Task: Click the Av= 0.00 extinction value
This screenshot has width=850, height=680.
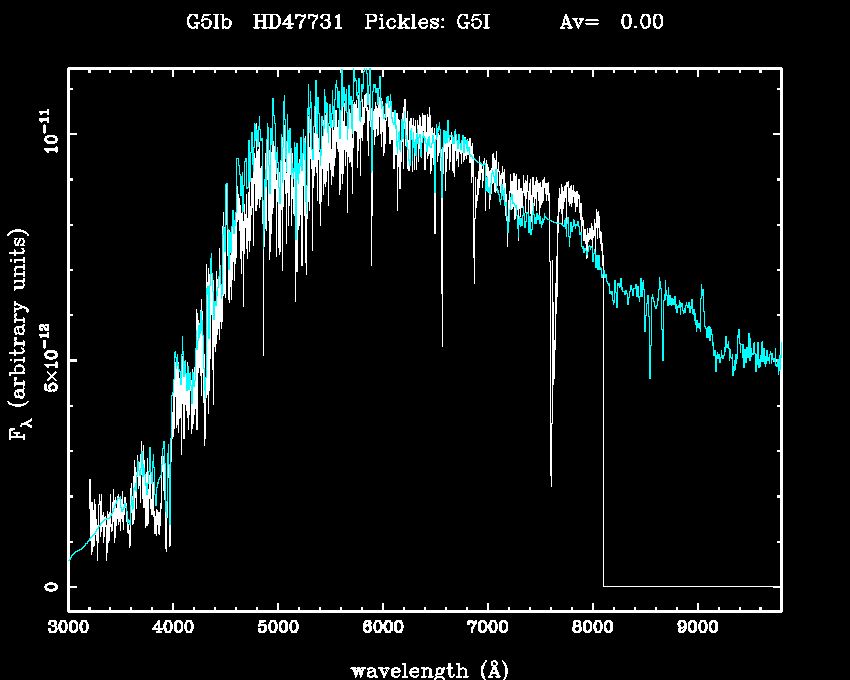Action: [611, 22]
